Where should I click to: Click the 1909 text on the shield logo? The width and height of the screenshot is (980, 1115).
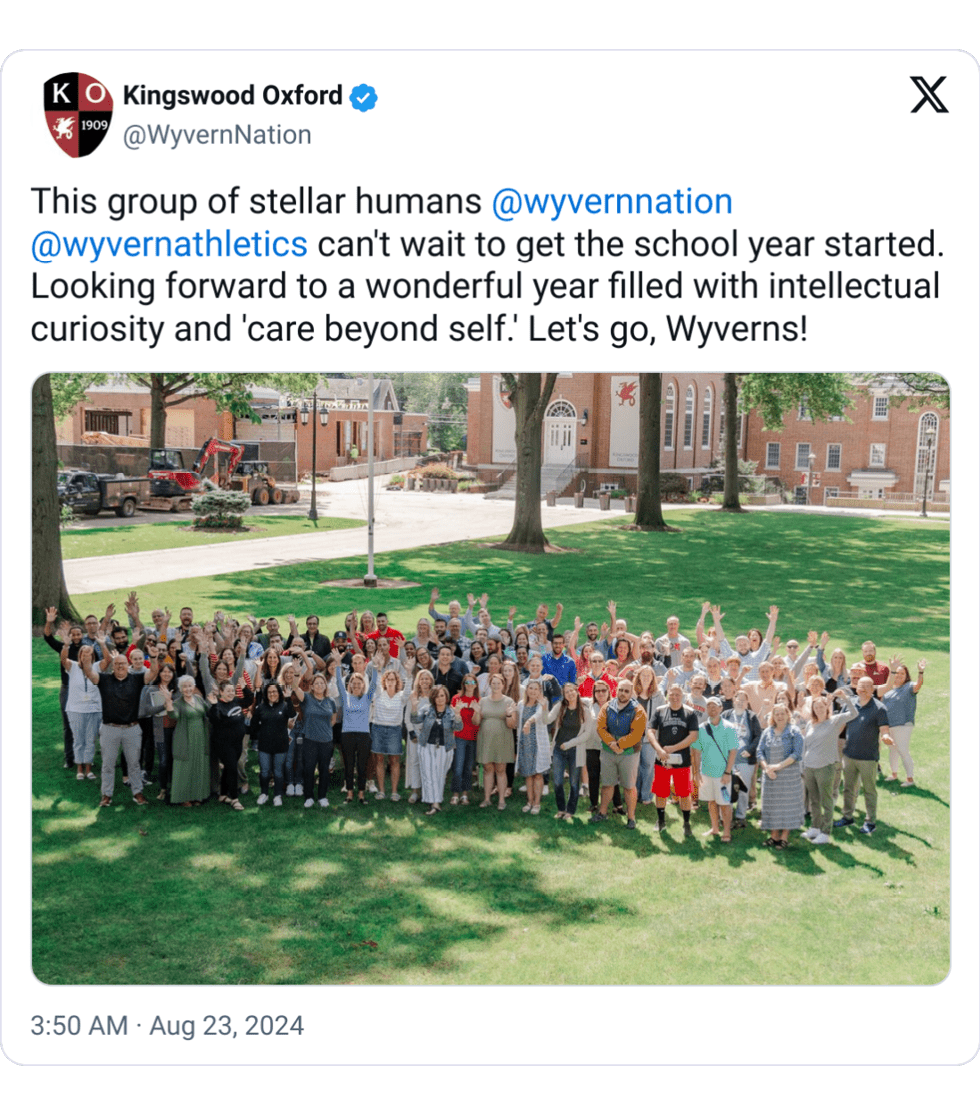click(93, 125)
